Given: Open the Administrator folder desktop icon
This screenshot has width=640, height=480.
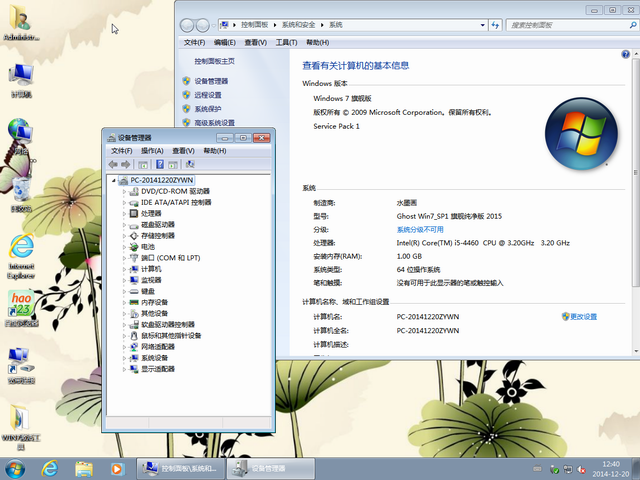Looking at the screenshot, I should click(x=21, y=22).
